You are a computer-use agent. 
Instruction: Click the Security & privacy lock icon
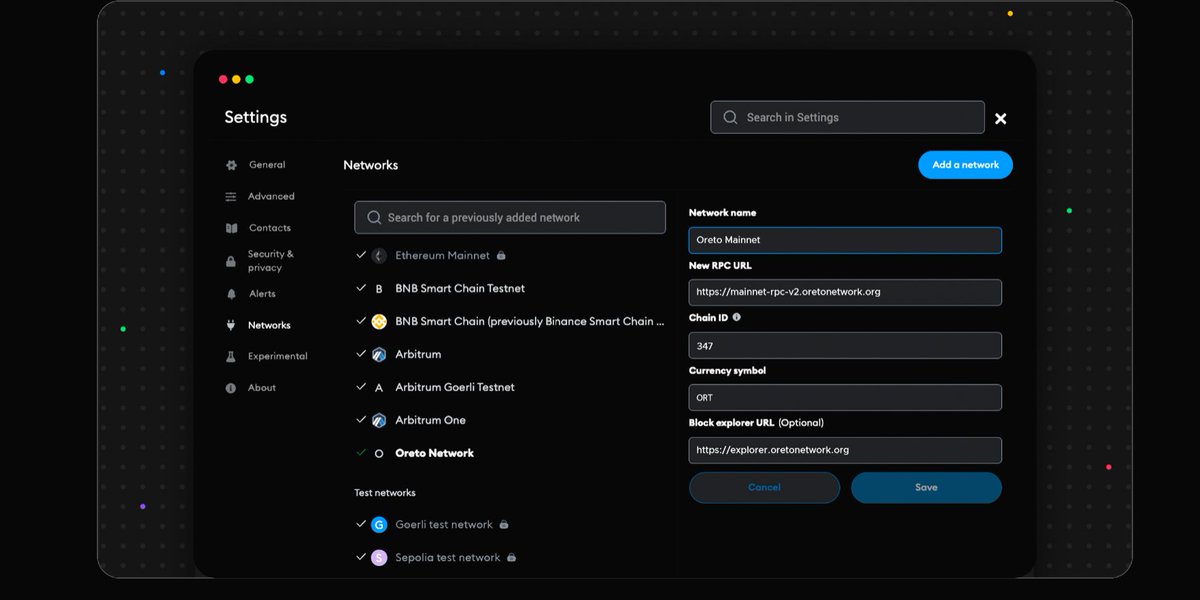(x=231, y=261)
